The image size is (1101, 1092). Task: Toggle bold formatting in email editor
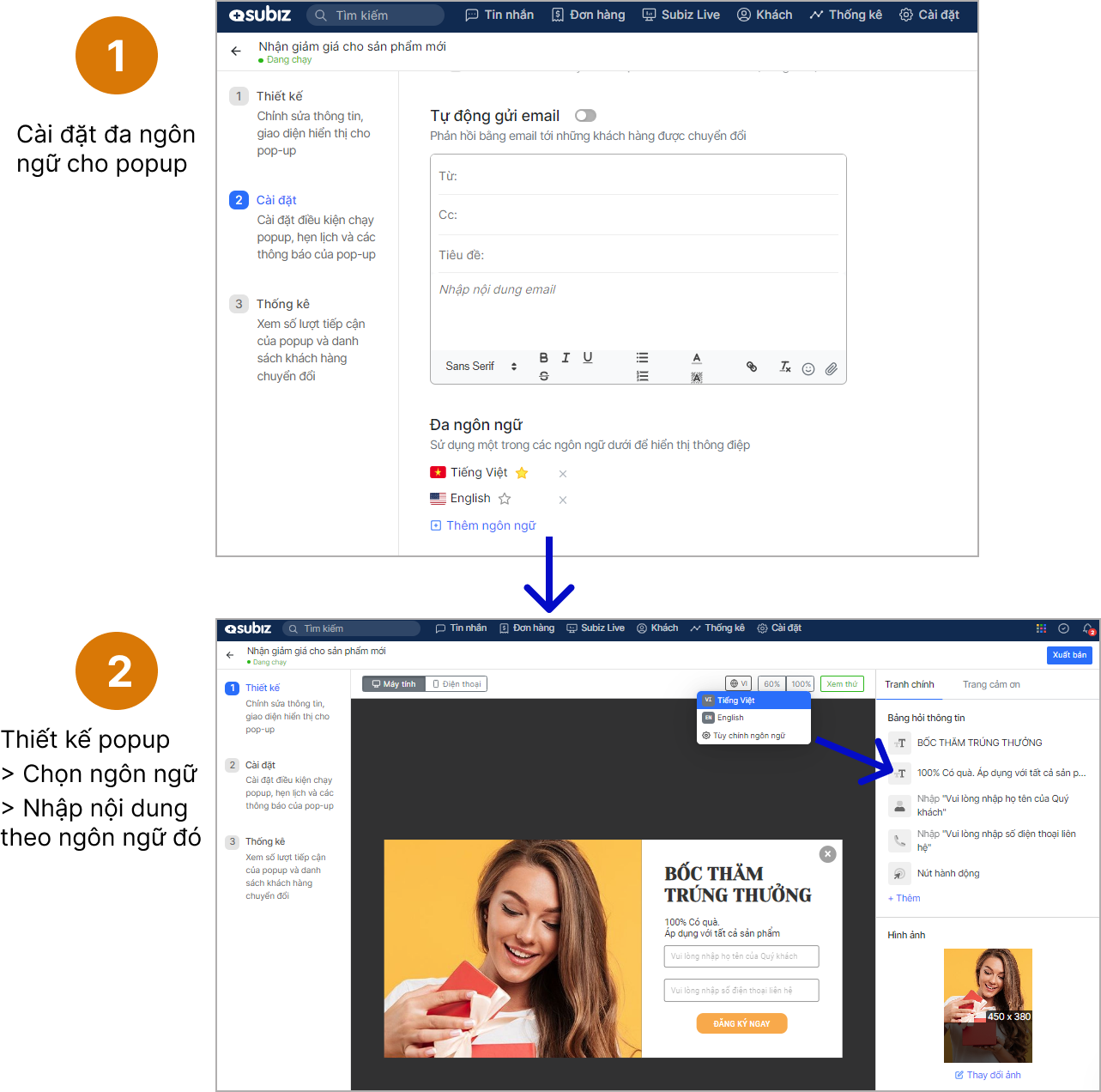coord(543,358)
